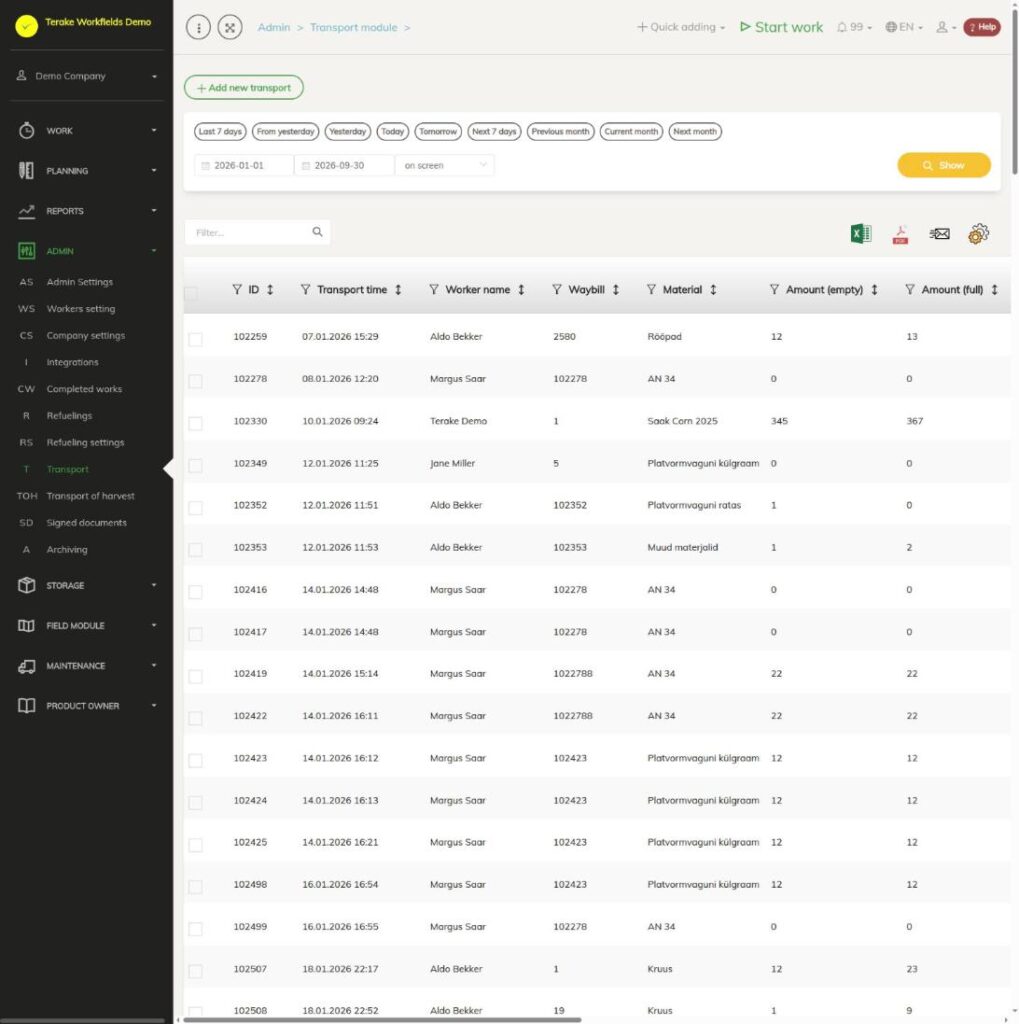
Task: Click the yellow Show button
Action: click(x=944, y=165)
